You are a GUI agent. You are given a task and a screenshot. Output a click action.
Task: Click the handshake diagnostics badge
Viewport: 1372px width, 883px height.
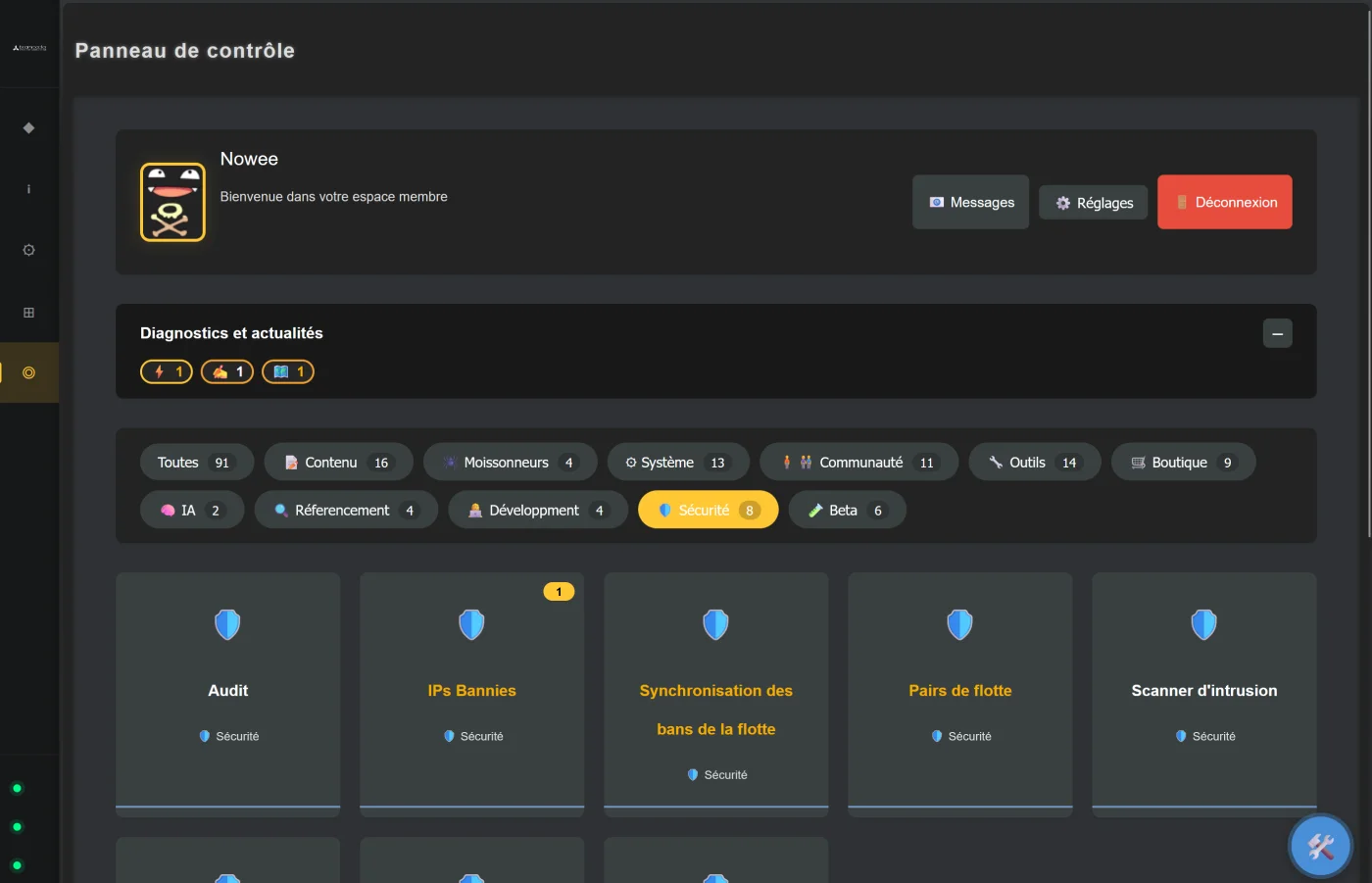(x=227, y=371)
